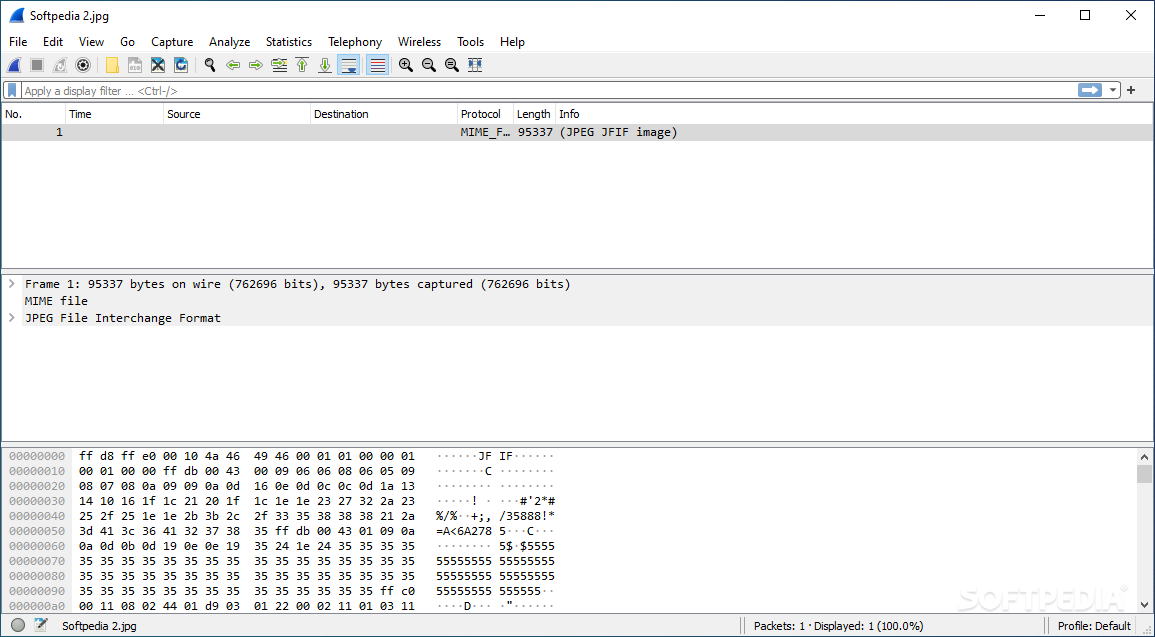Click the restart current capture icon
Screen dimensions: 1155x637
click(60, 66)
